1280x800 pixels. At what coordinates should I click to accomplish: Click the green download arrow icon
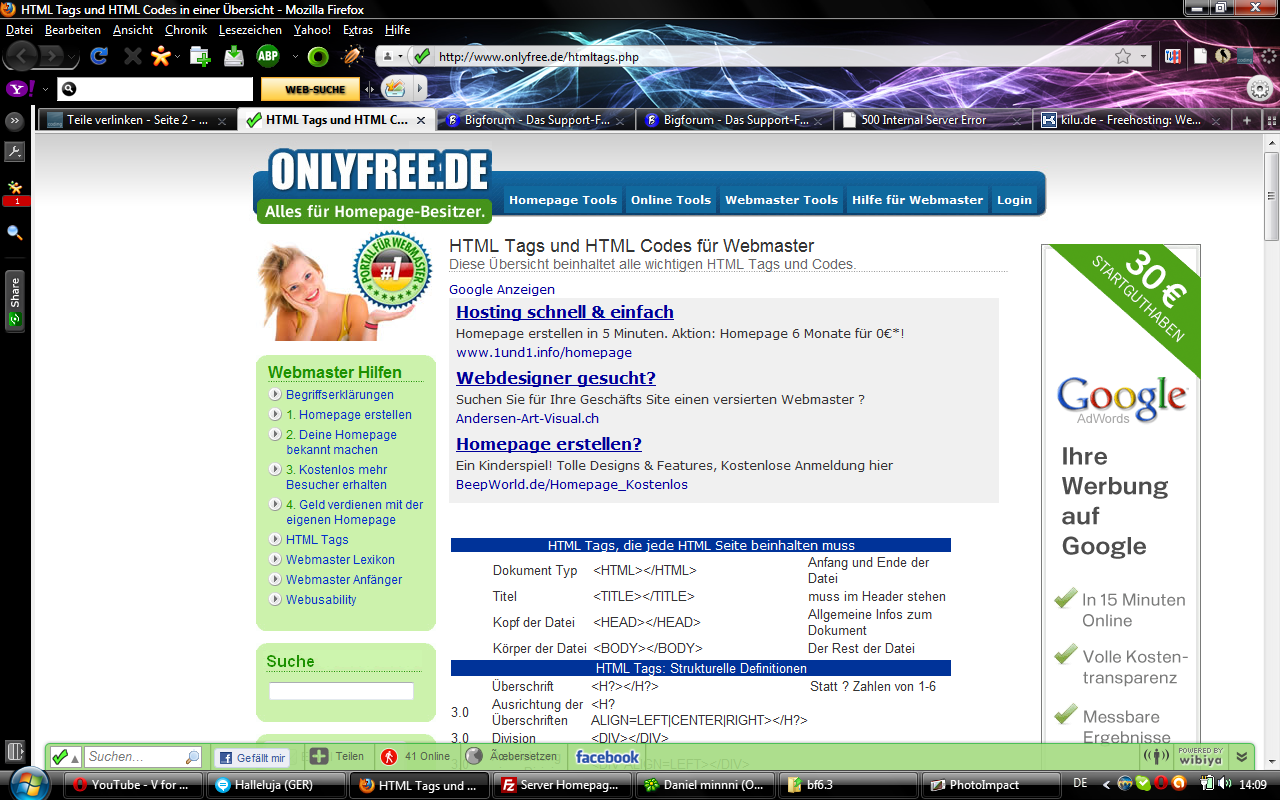click(234, 56)
